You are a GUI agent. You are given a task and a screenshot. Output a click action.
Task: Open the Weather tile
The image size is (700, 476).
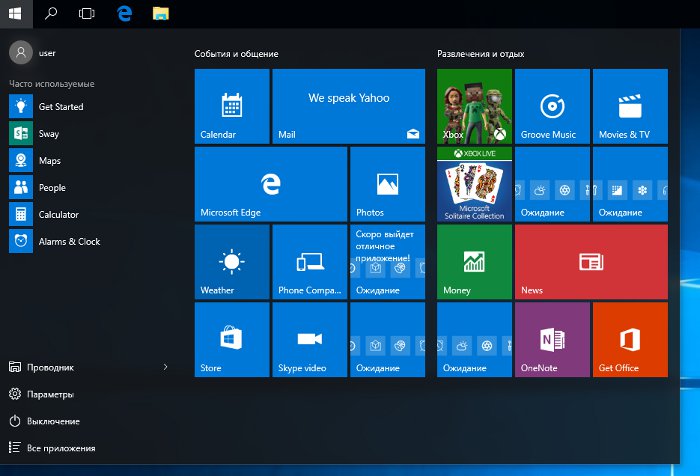232,262
